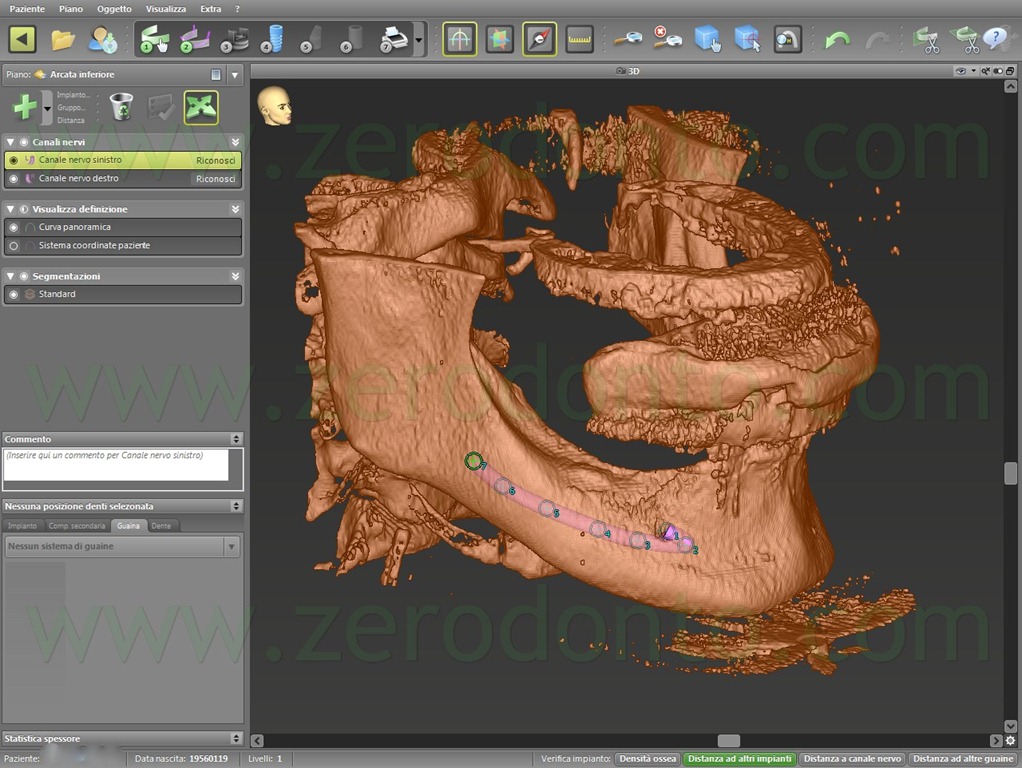Select workflow step 5 abutment icon
The height and width of the screenshot is (768, 1022).
(312, 39)
